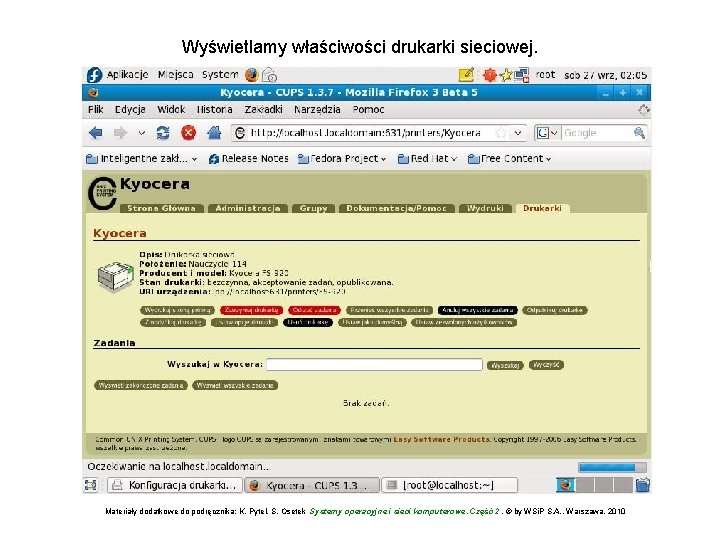Click the Odpublikuj drukarkę button
Viewport: 720px width, 540px height.
[x=555, y=310]
